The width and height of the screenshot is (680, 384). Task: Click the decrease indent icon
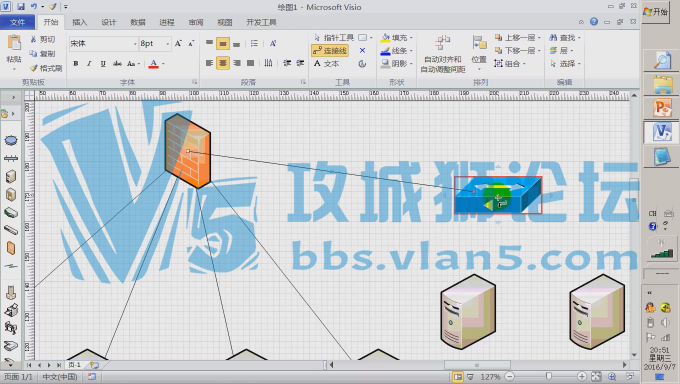287,63
